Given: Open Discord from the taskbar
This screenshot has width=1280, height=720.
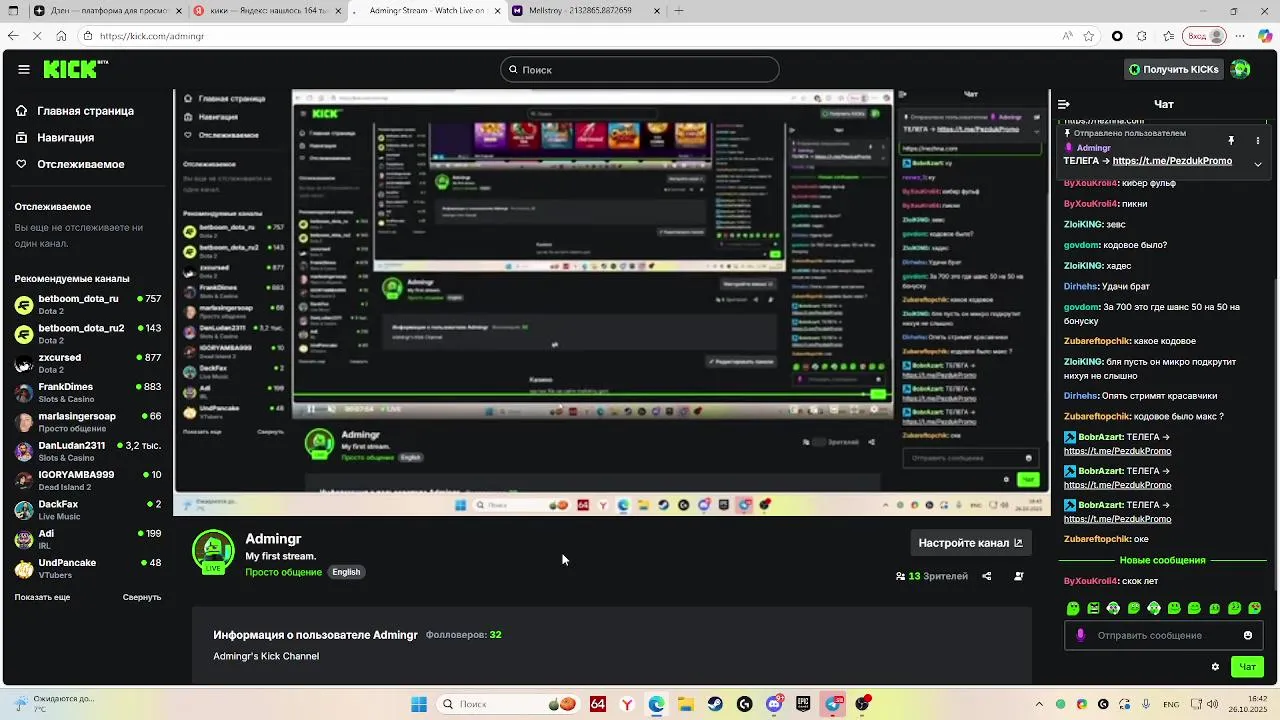Looking at the screenshot, I should (x=774, y=704).
